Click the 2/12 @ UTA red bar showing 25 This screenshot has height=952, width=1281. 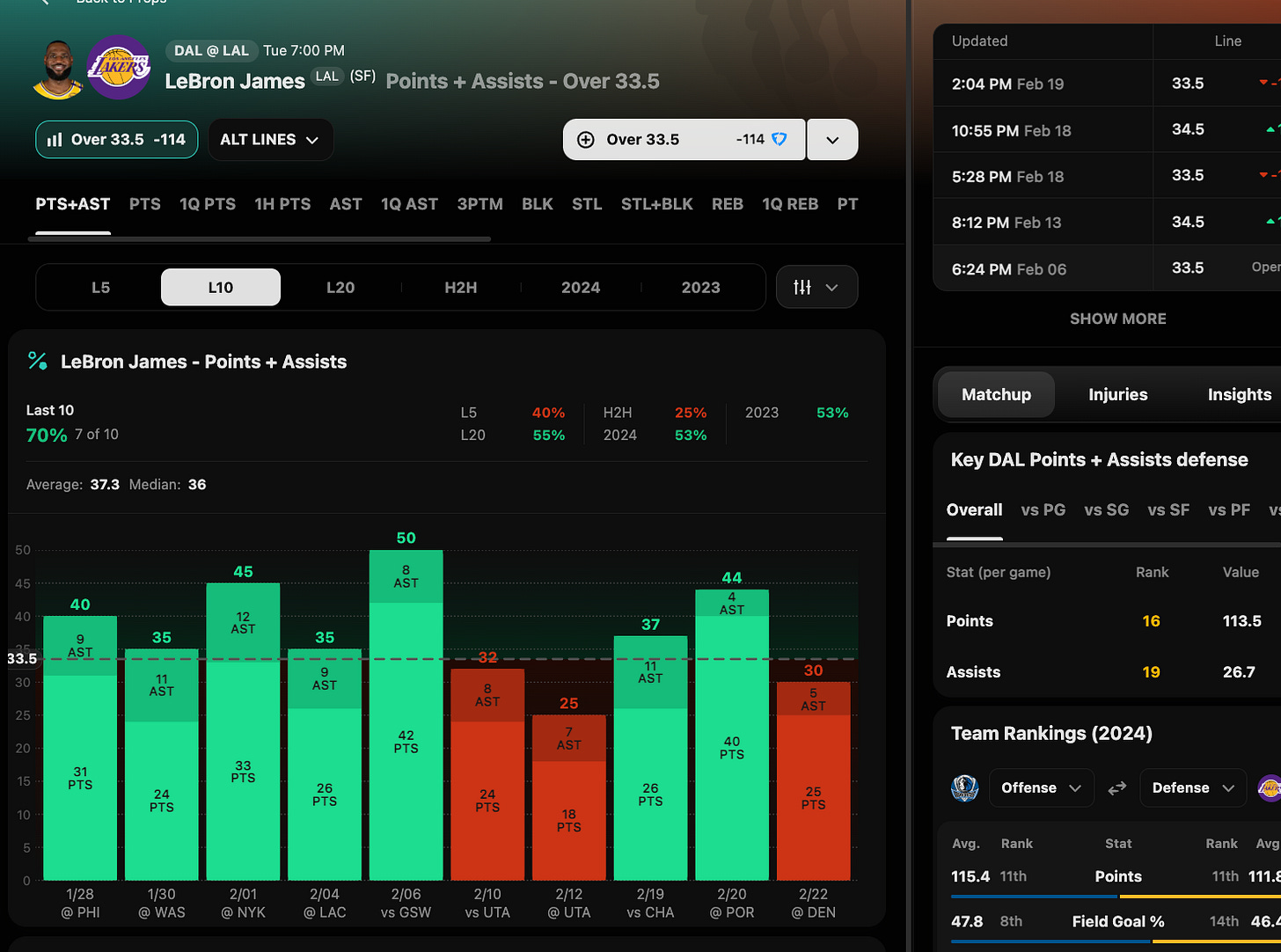(568, 797)
